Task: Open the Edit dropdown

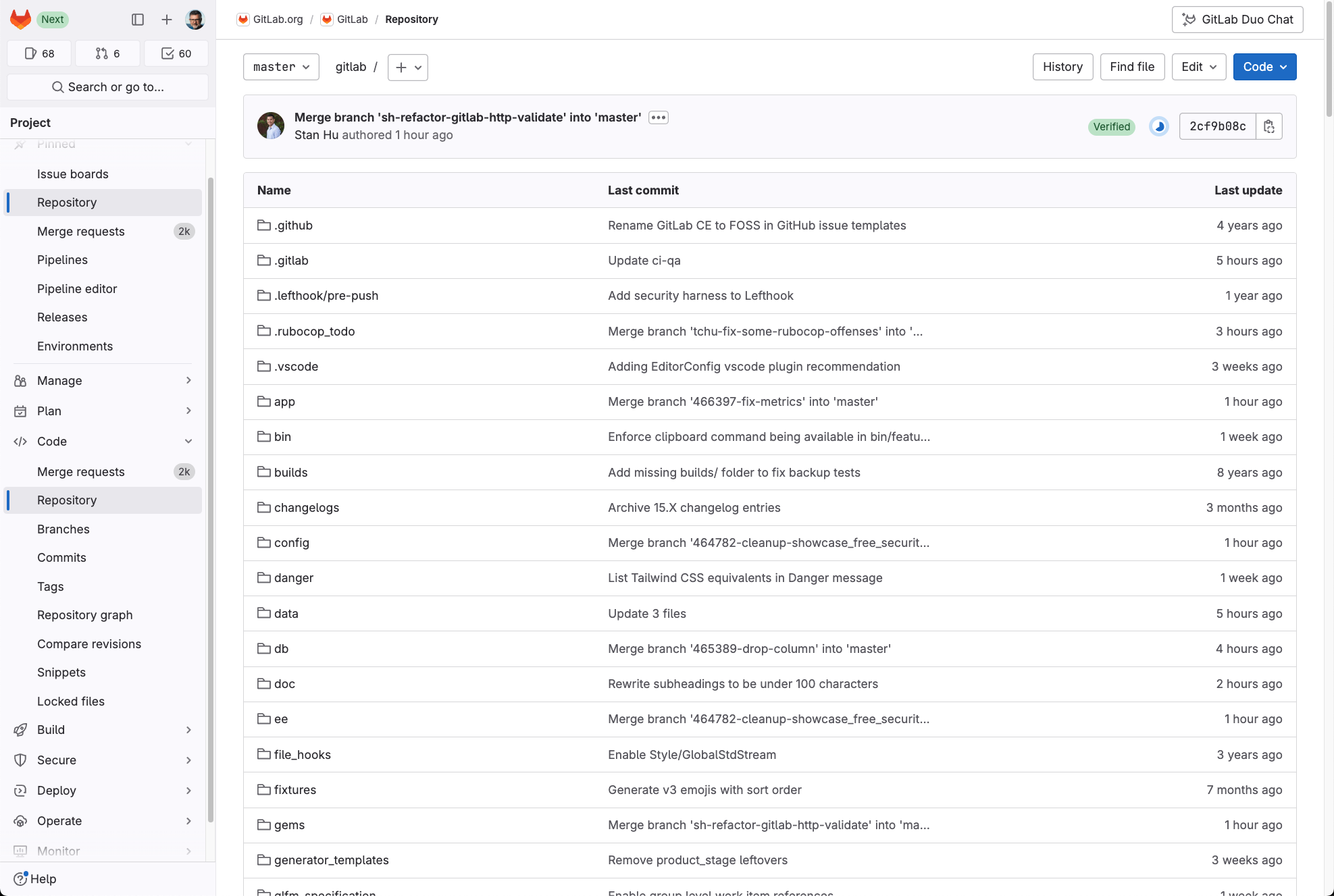Action: [1198, 67]
